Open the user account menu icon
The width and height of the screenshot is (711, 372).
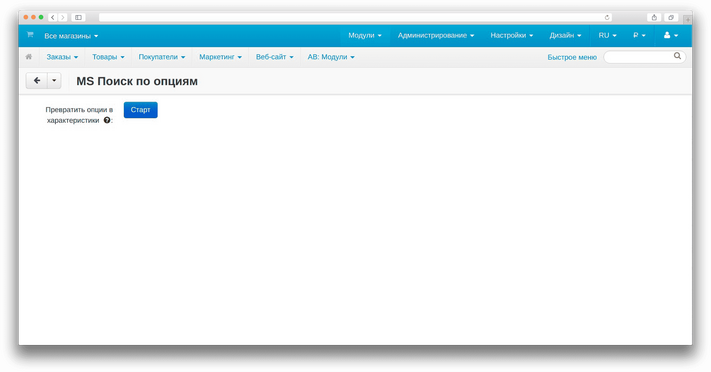click(x=671, y=35)
